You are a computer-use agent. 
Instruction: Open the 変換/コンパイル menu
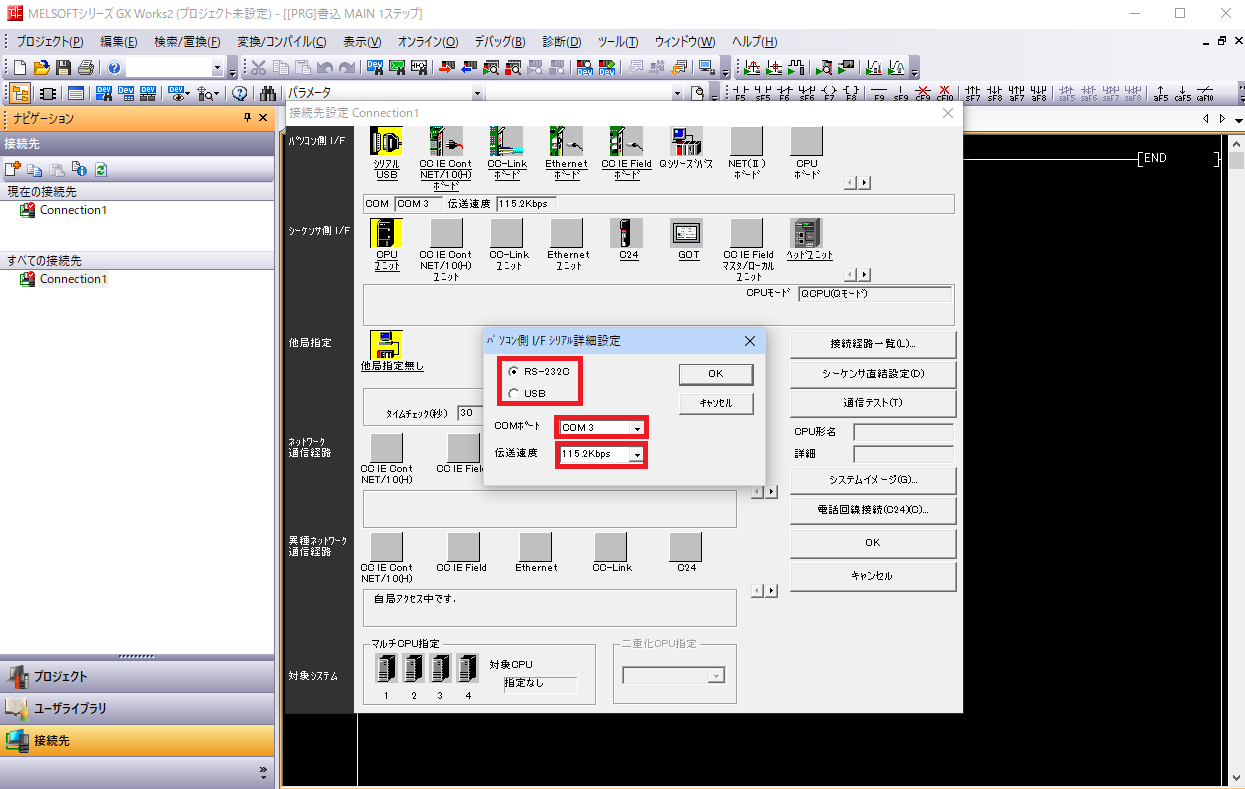coord(282,42)
